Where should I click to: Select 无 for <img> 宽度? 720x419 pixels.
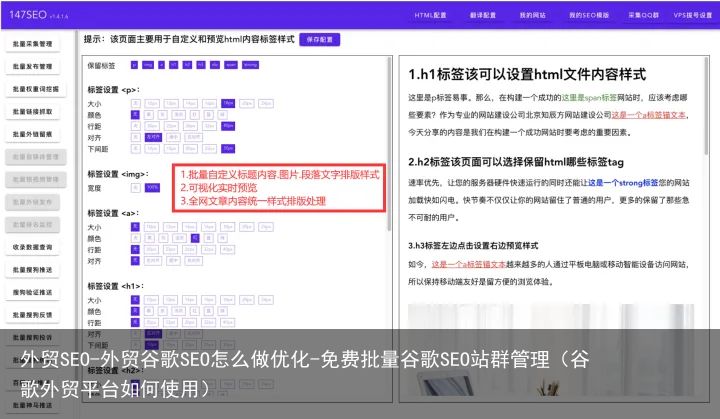135,187
